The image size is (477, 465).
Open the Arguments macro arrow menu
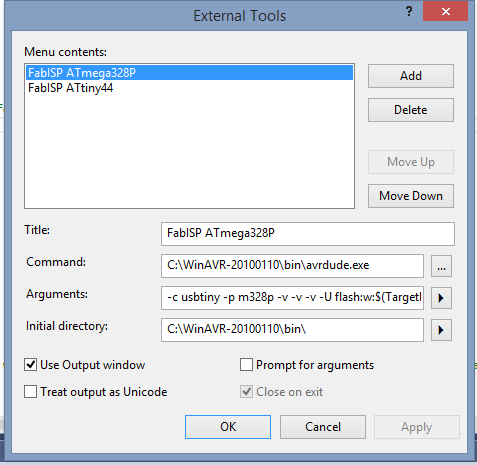click(441, 298)
